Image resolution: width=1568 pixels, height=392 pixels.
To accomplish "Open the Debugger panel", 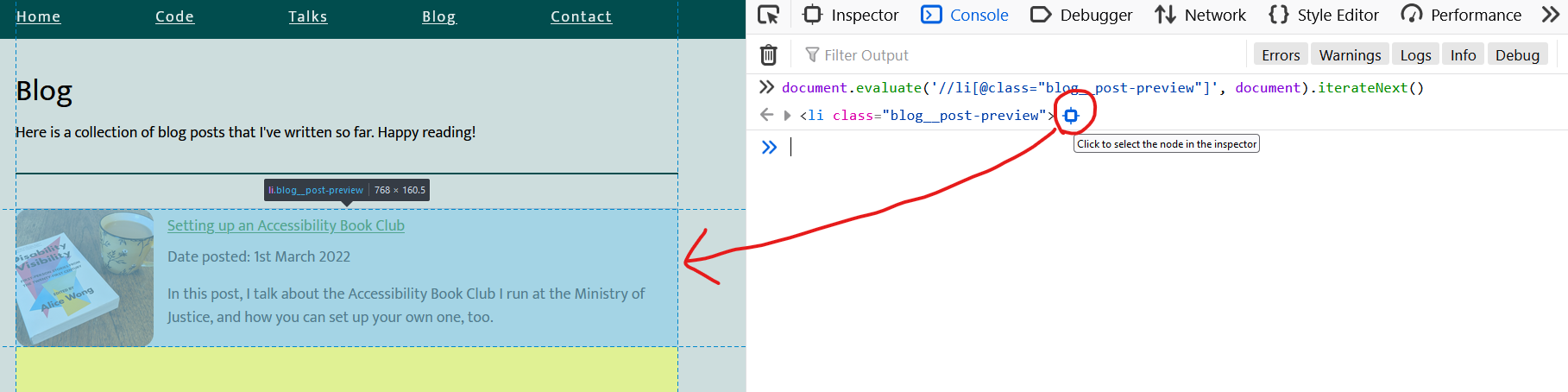I will 1081,15.
